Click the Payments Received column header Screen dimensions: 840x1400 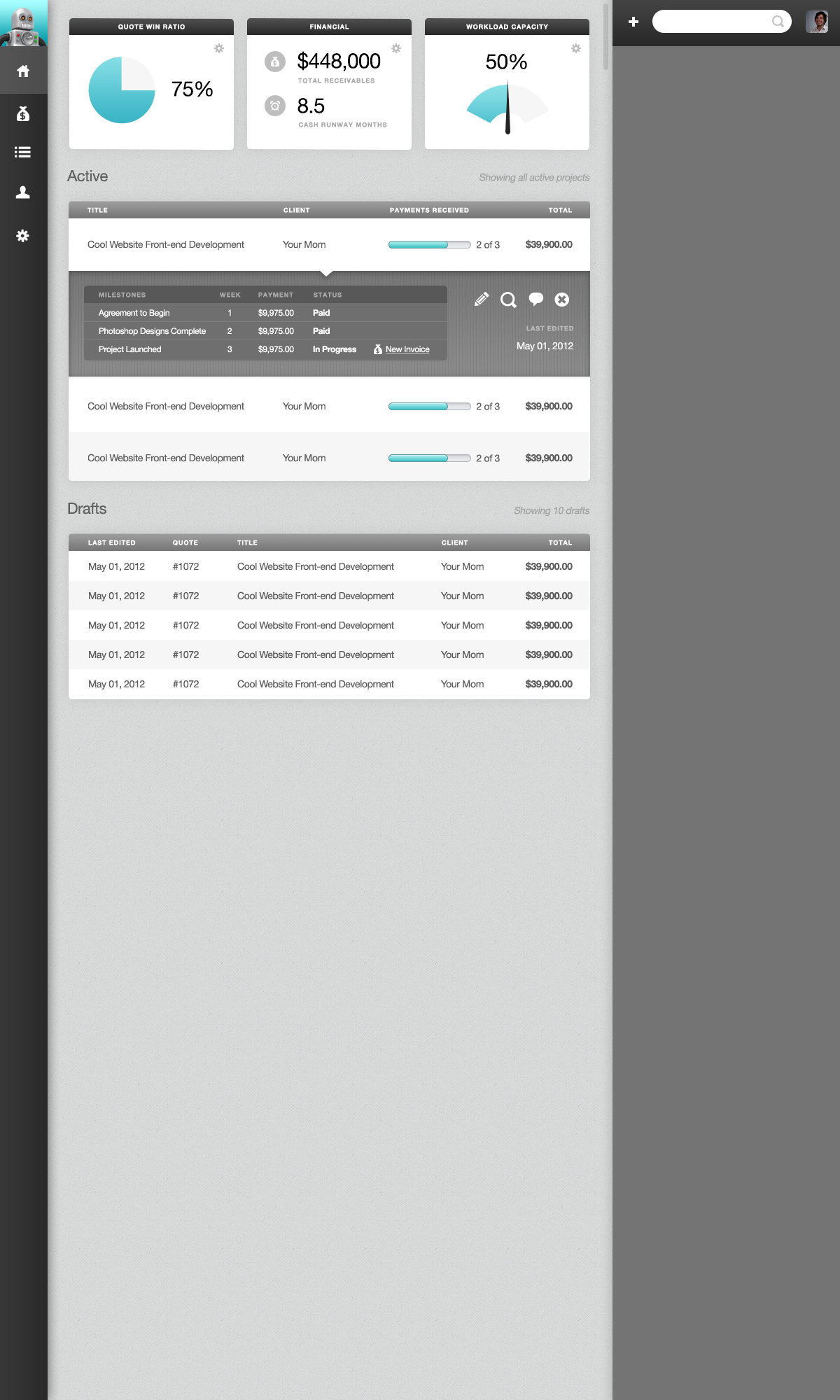click(x=429, y=210)
